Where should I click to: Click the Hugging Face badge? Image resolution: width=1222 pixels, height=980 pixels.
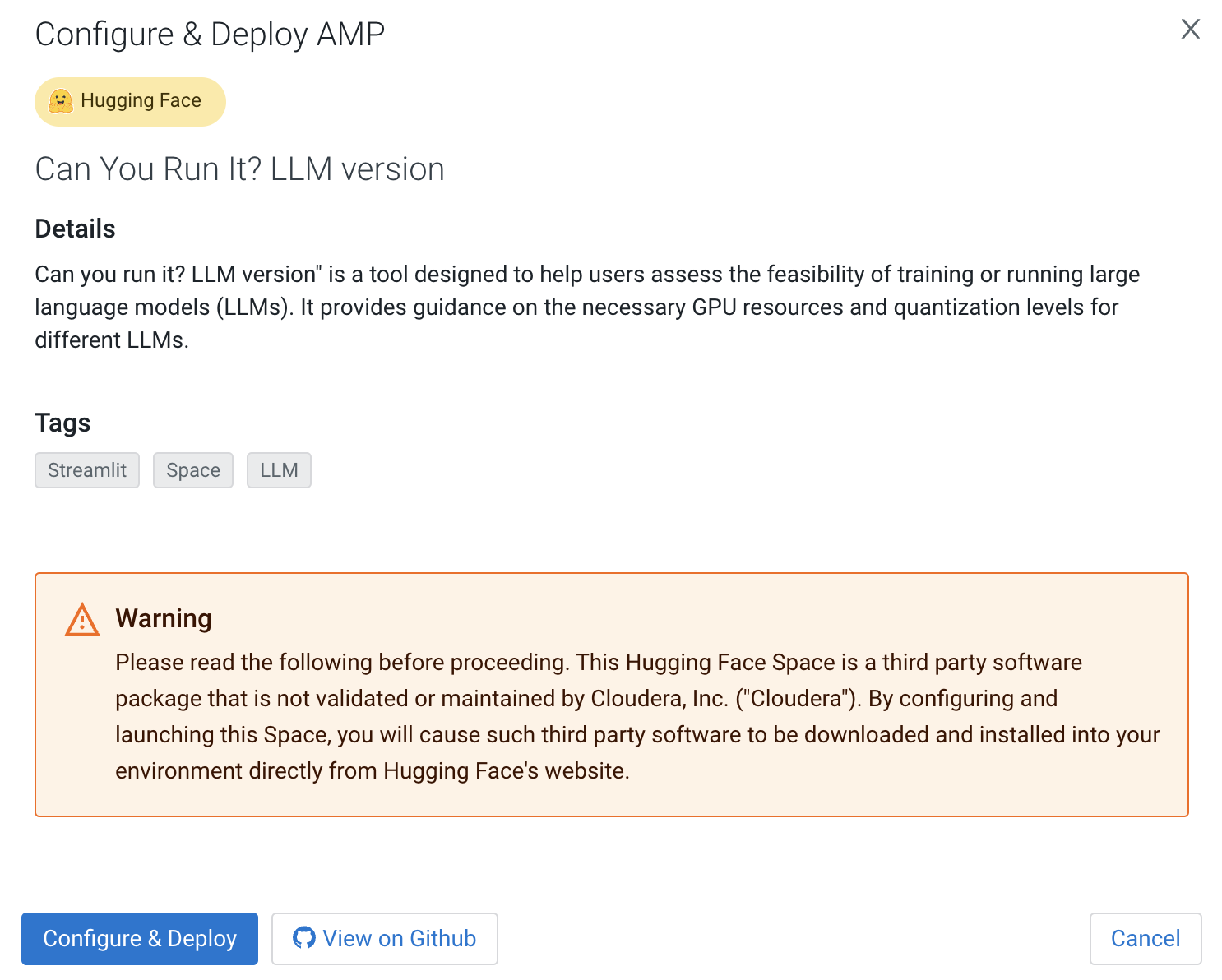pos(129,100)
